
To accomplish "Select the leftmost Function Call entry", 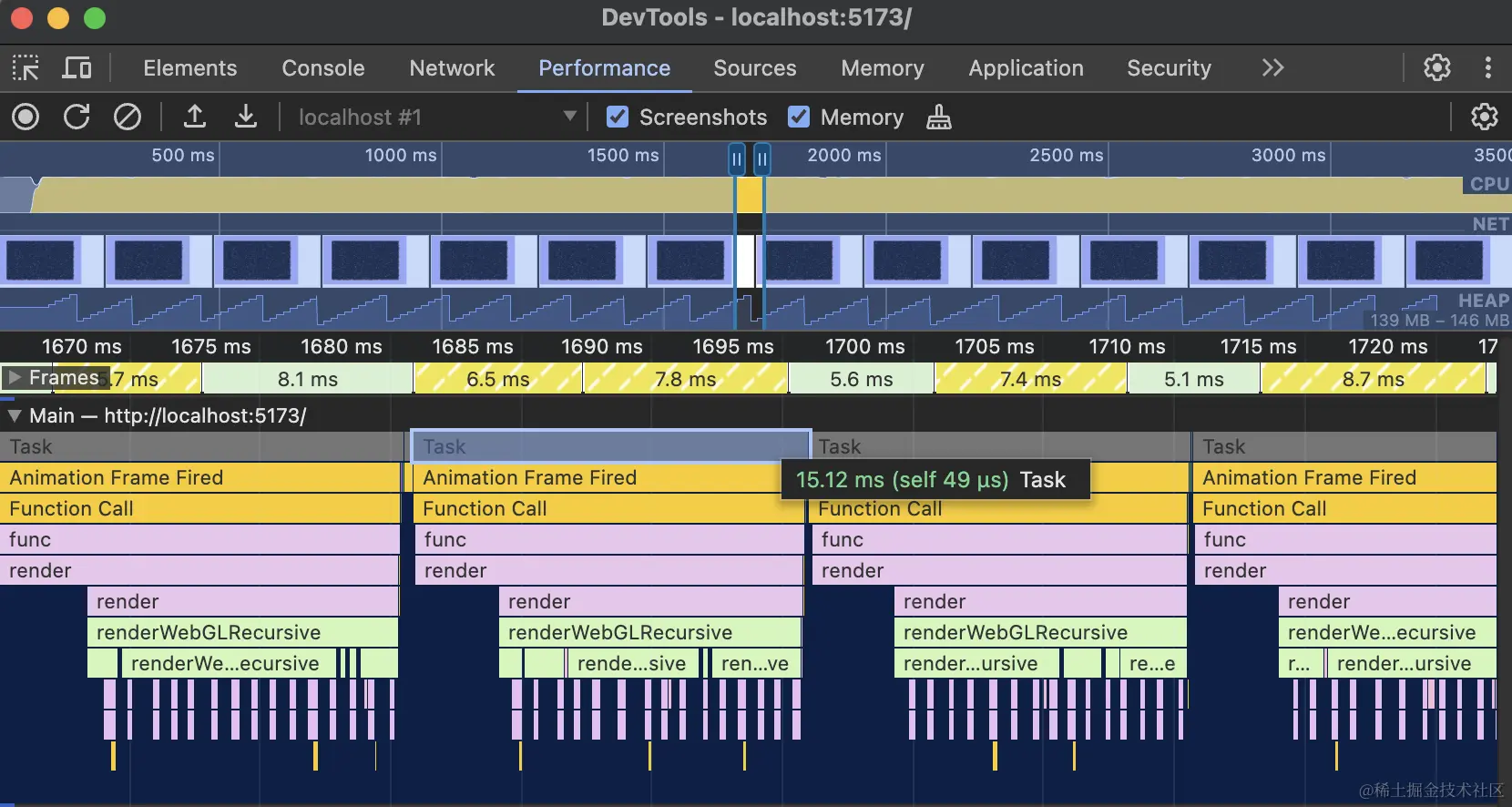I will [x=200, y=508].
